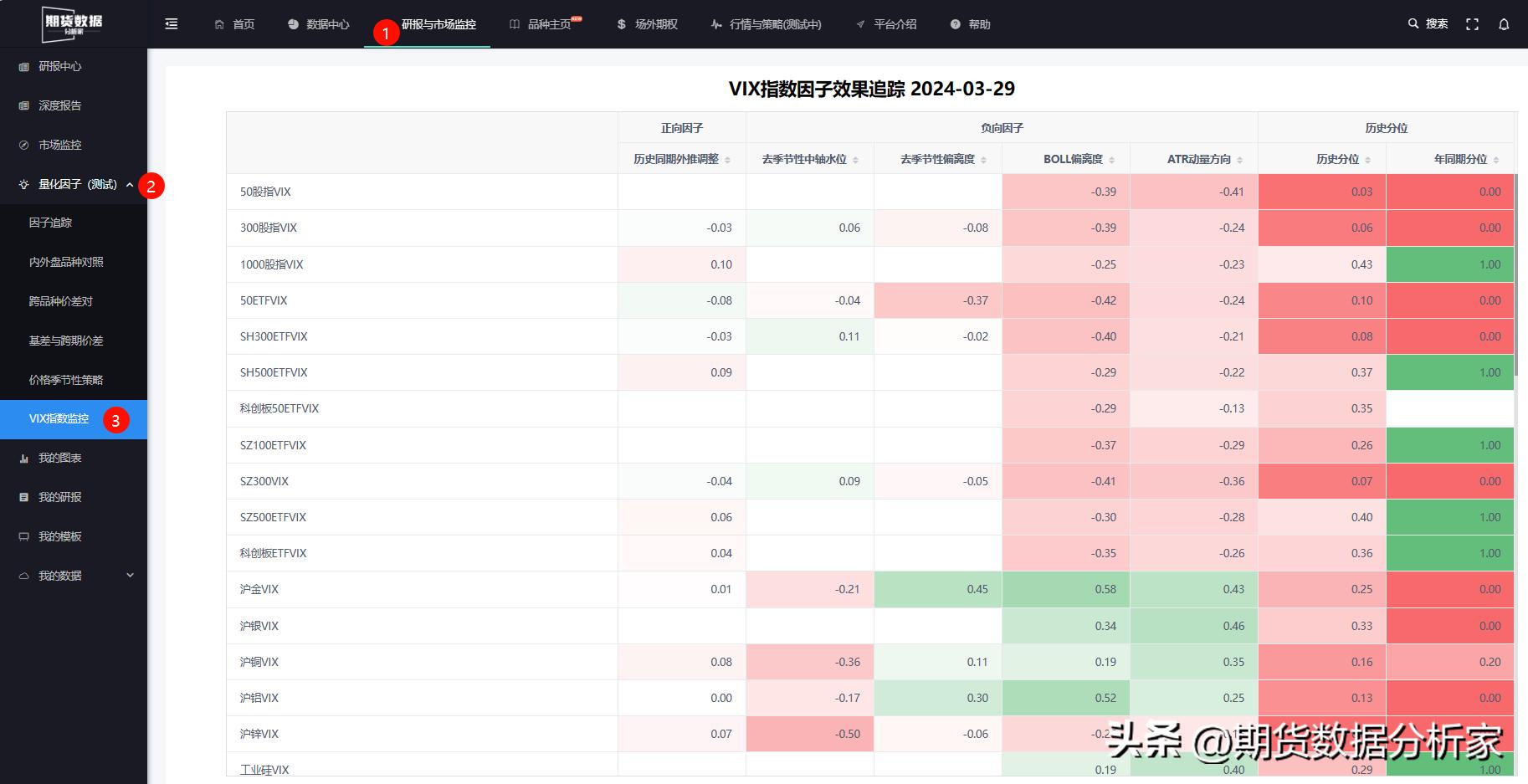Click the red 年同期分位 cell for 50股指VIX
The width and height of the screenshot is (1528, 784).
1450,191
